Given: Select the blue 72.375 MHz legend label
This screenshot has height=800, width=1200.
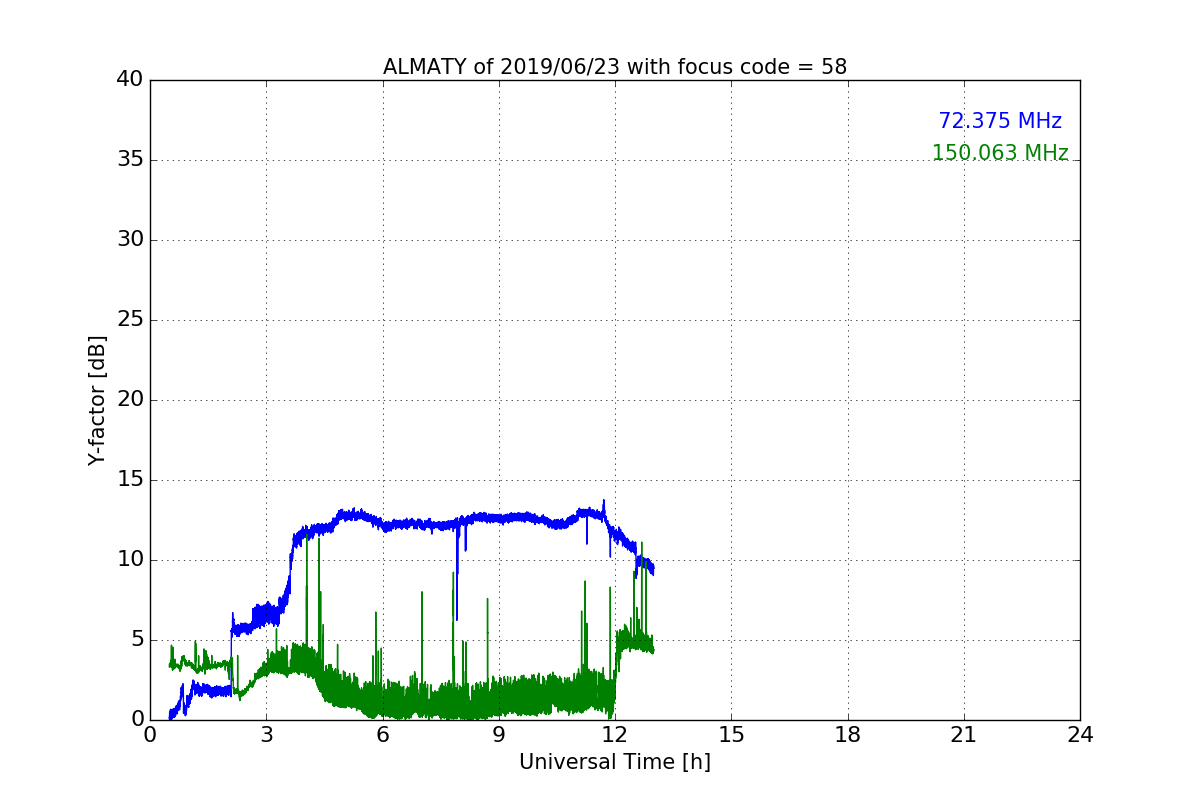Looking at the screenshot, I should 1000,121.
